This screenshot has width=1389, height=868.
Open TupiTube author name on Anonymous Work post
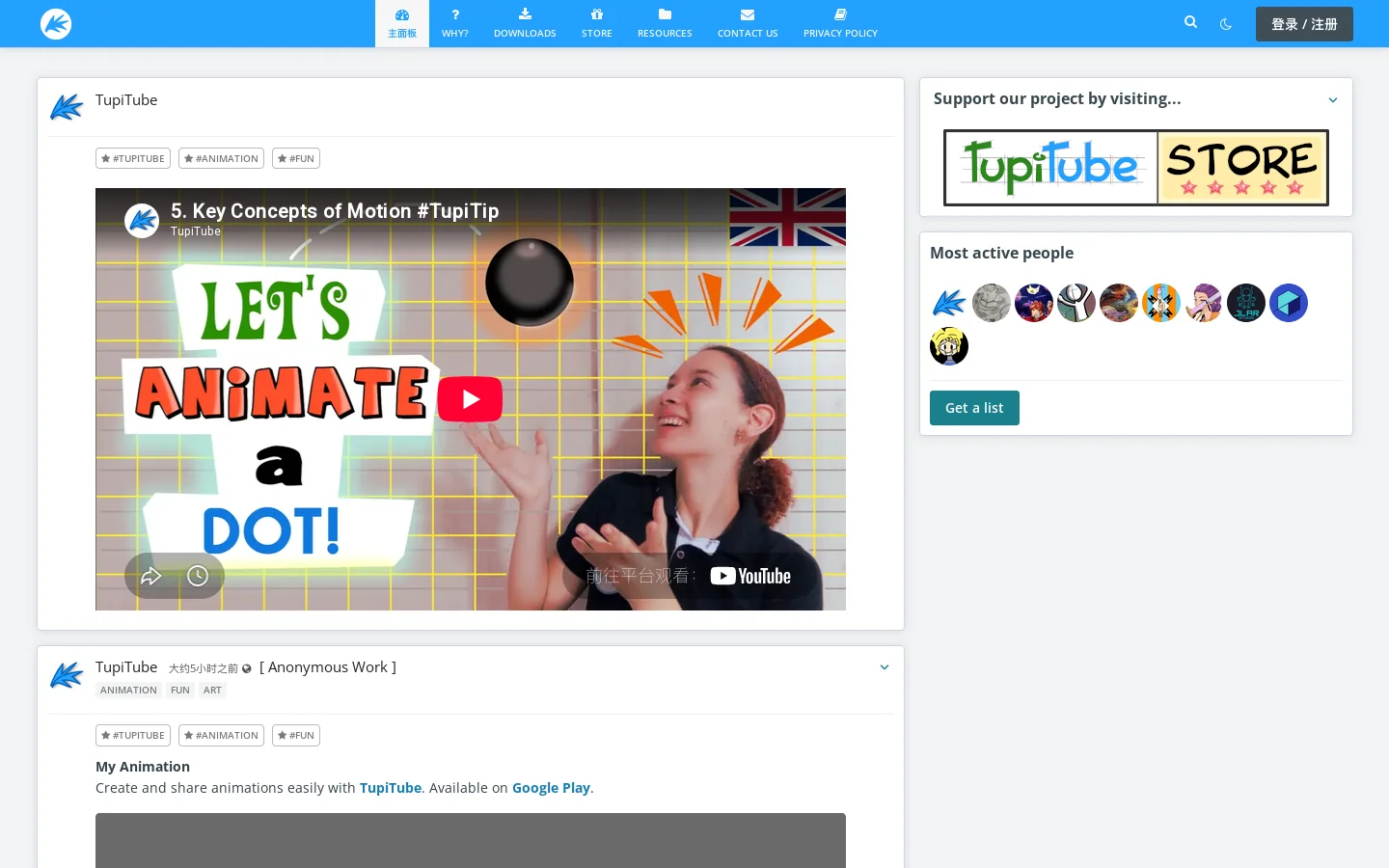pos(126,667)
